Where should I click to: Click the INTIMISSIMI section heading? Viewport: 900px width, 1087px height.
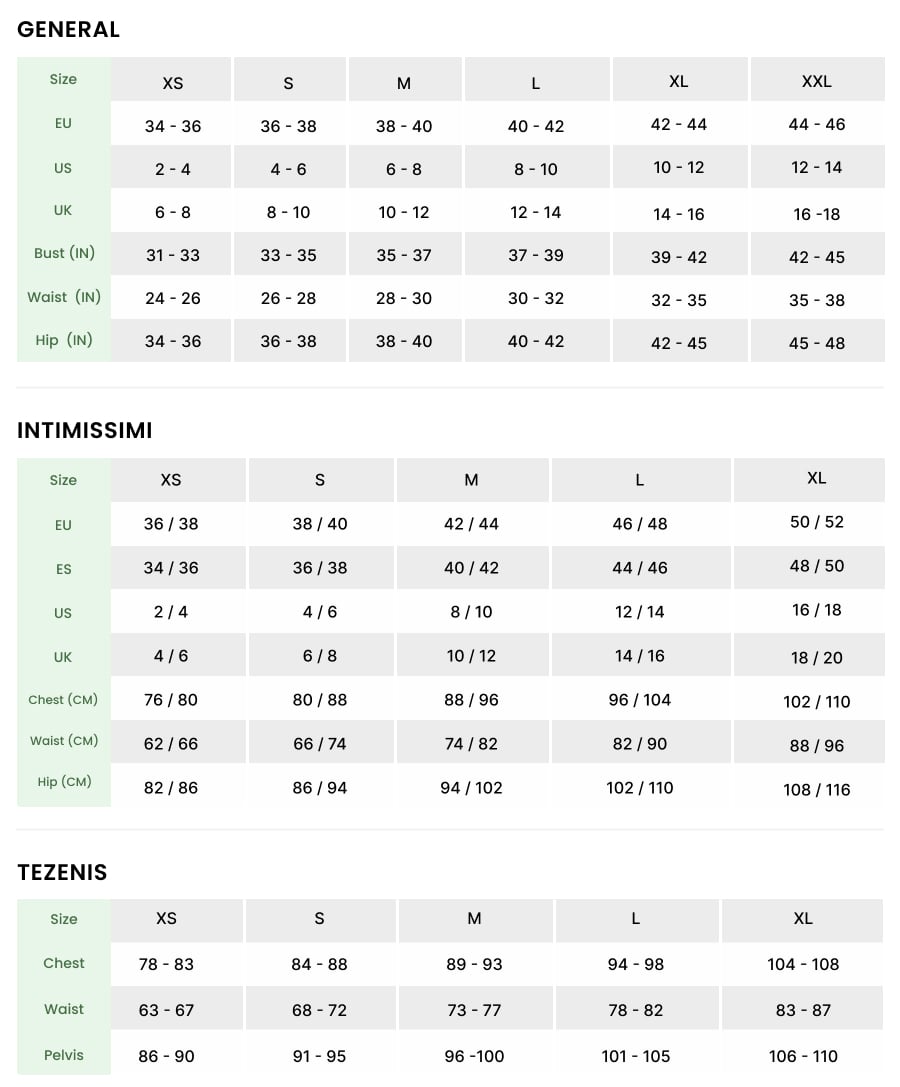tap(85, 431)
